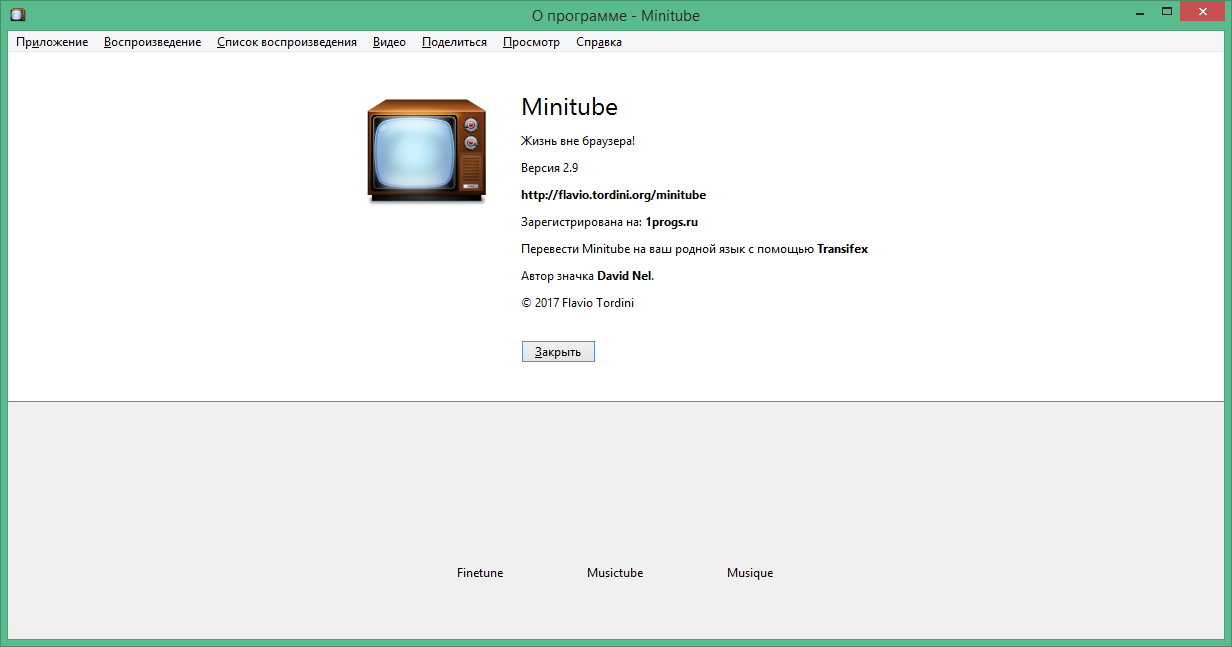Click the 1progs.ru registration text
Viewport: 1232px width, 647px height.
(672, 222)
